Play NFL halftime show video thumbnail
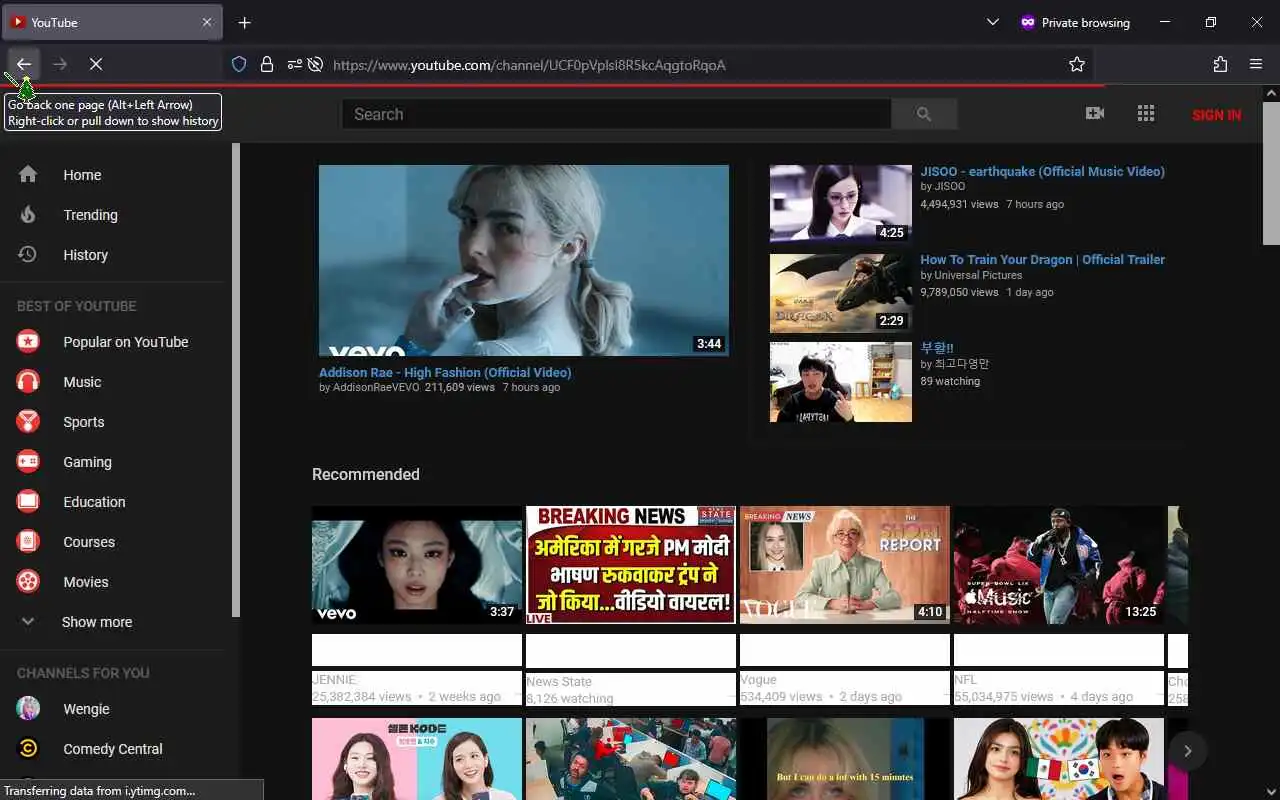The height and width of the screenshot is (800, 1280). coord(1059,565)
